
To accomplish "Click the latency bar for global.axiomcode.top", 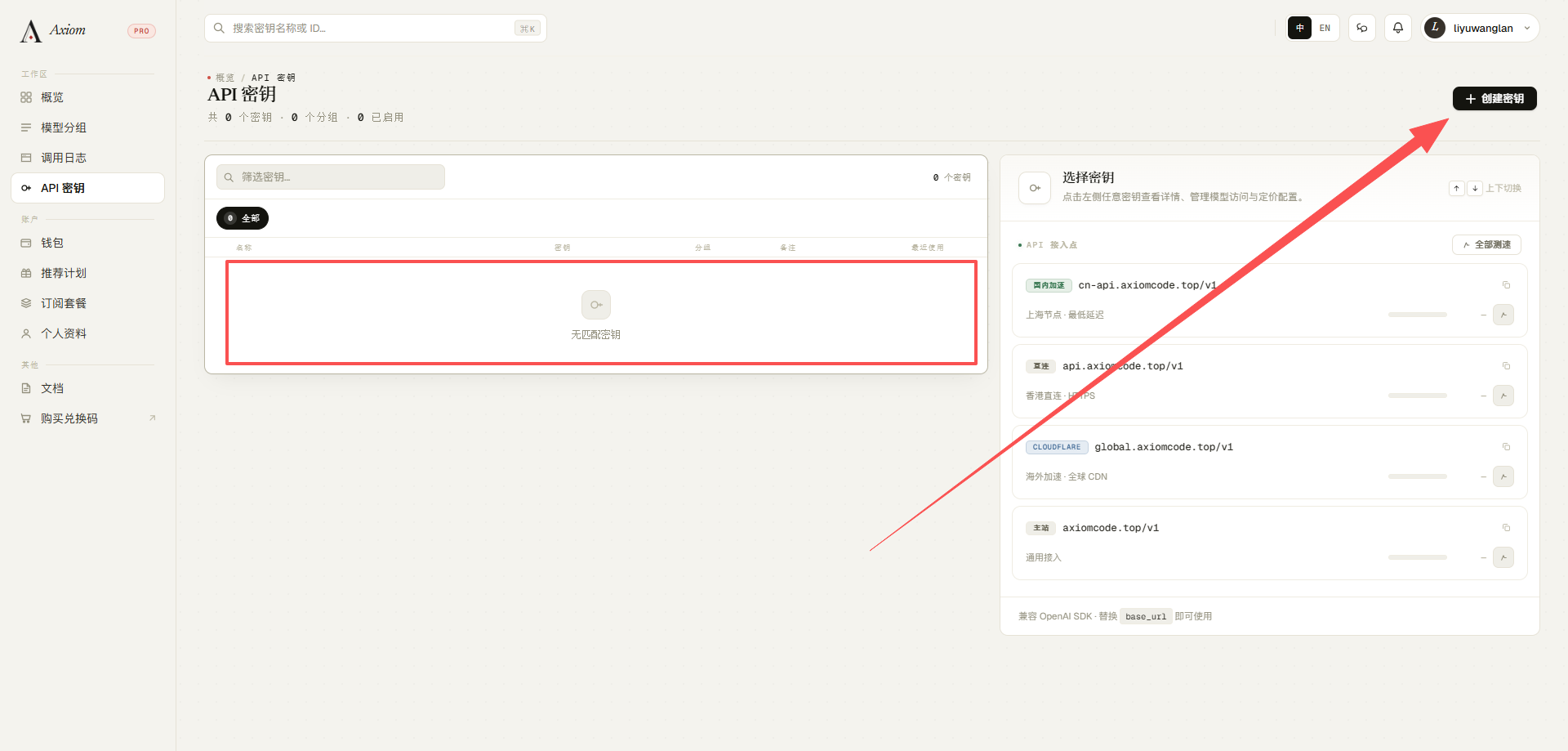I will (1418, 476).
